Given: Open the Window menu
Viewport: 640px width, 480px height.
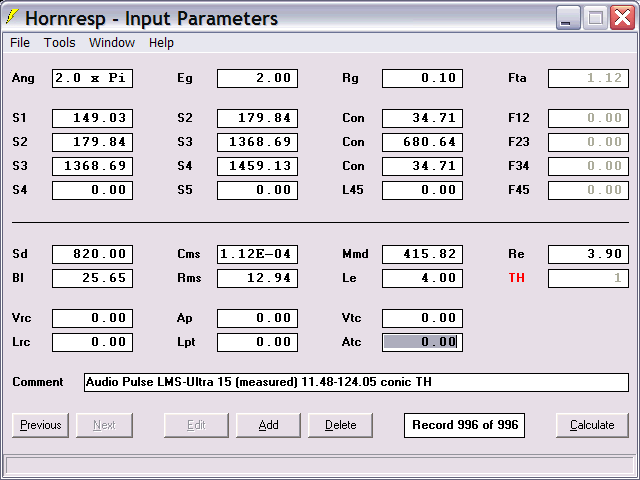Looking at the screenshot, I should tap(112, 42).
